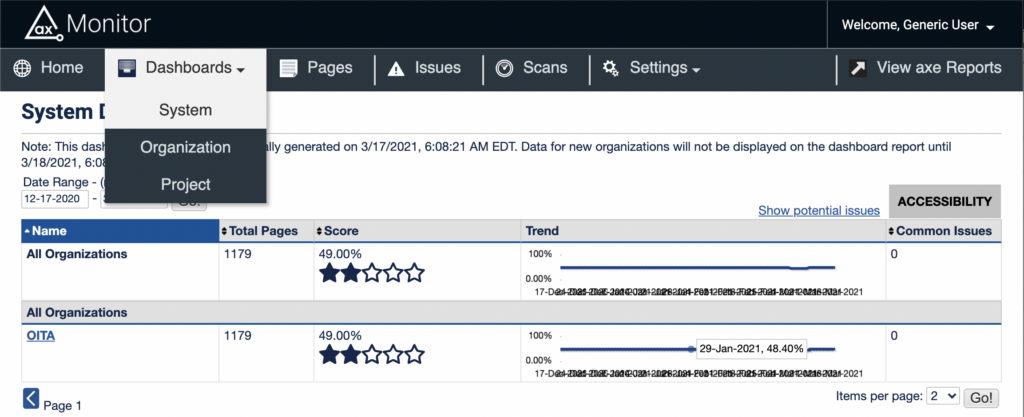Screen dimensions: 1024x417
Task: Go to previous page using blue arrow
Action: tap(31, 399)
